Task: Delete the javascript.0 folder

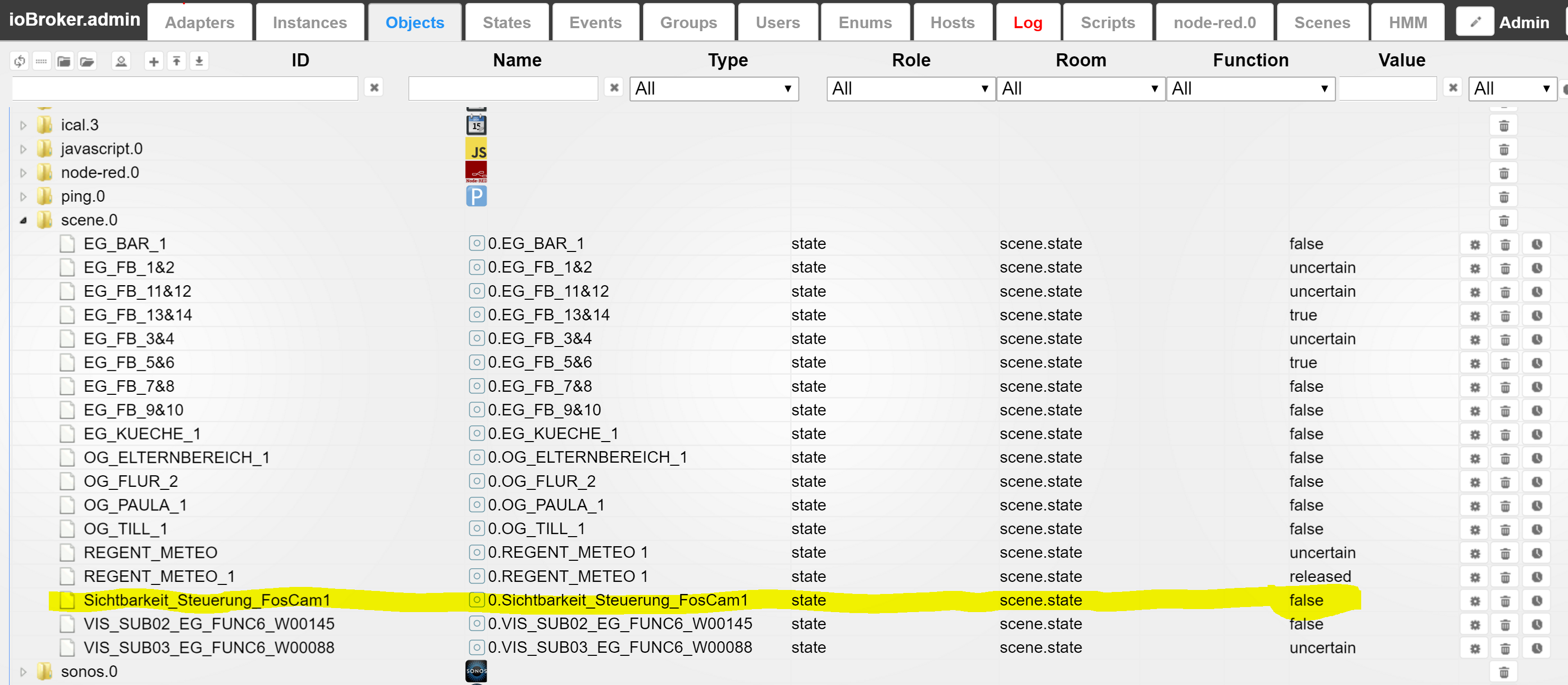Action: pos(1504,150)
